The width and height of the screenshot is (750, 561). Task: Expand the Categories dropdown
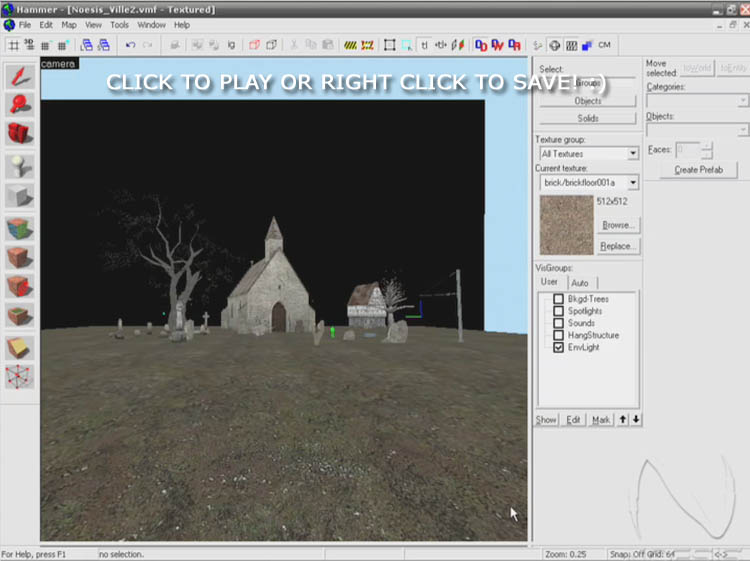pos(742,101)
